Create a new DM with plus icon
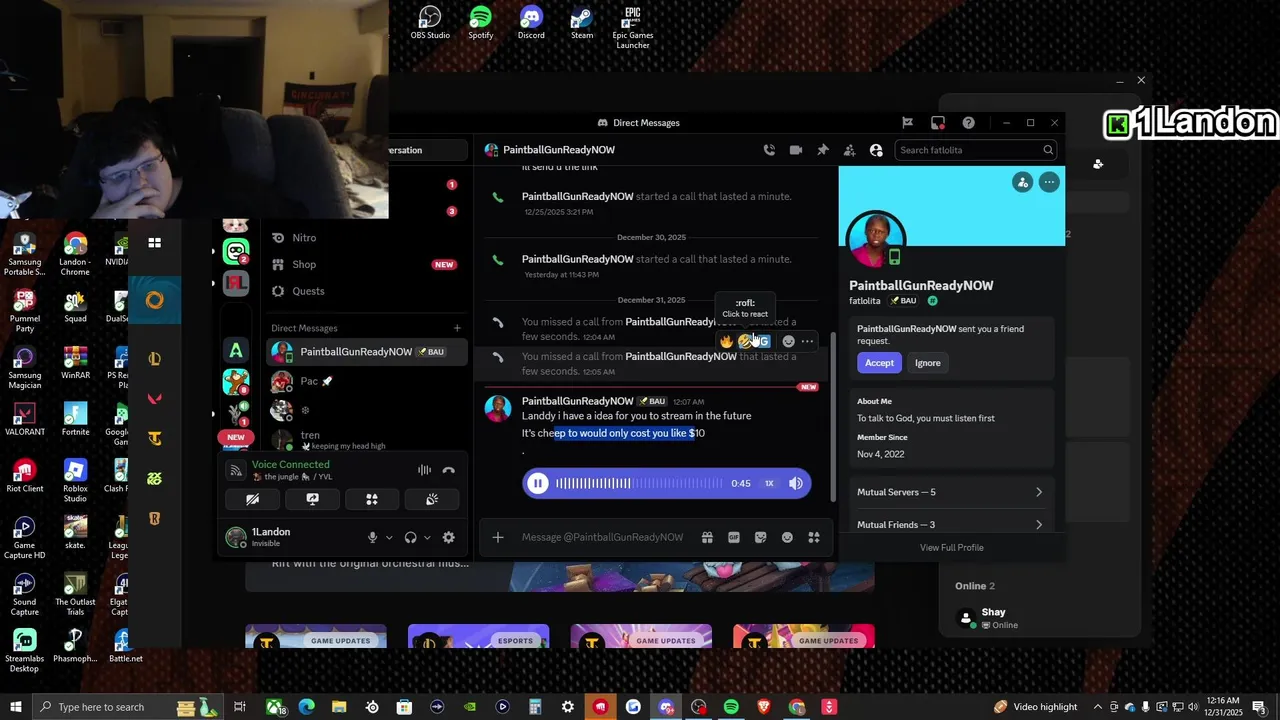 457,328
